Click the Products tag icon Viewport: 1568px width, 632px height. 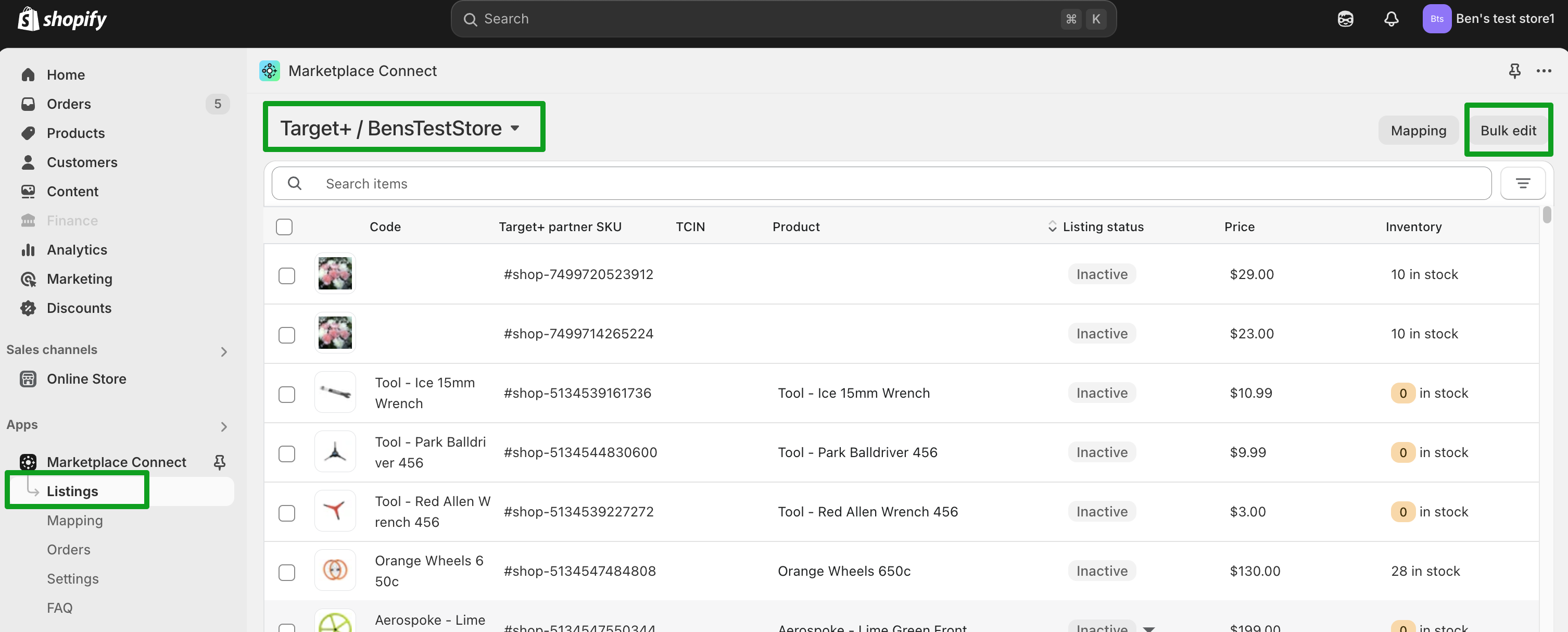pos(28,133)
